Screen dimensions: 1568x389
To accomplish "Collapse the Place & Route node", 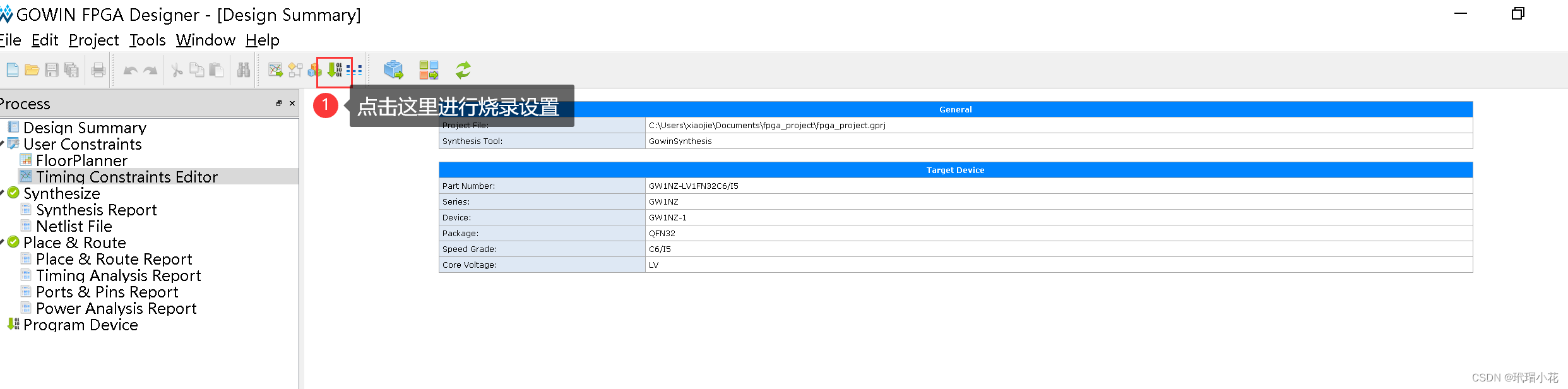I will click(x=2, y=242).
